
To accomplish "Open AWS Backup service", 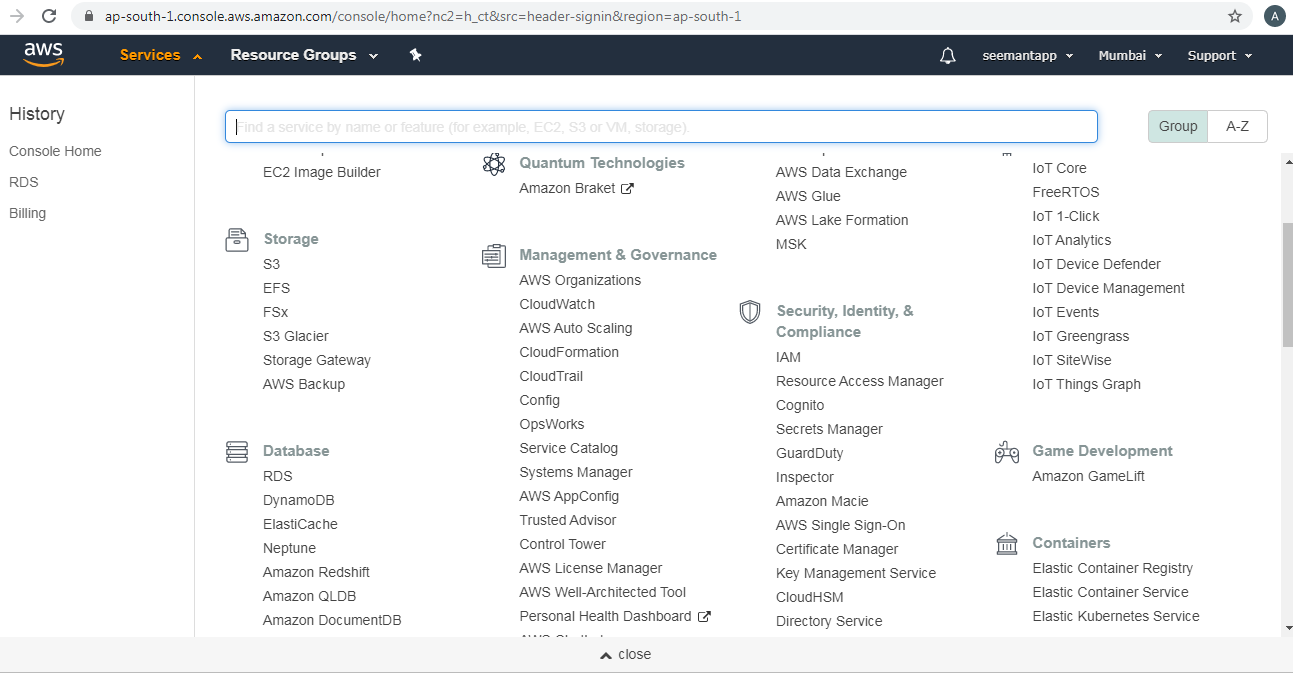I will pos(304,384).
